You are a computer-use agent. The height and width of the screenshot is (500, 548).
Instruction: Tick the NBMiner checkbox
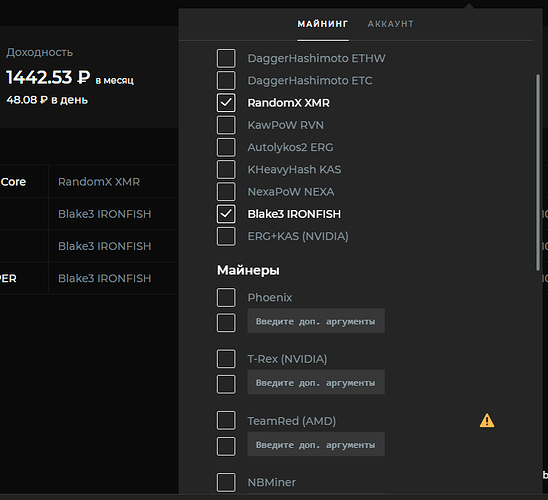pos(226,482)
